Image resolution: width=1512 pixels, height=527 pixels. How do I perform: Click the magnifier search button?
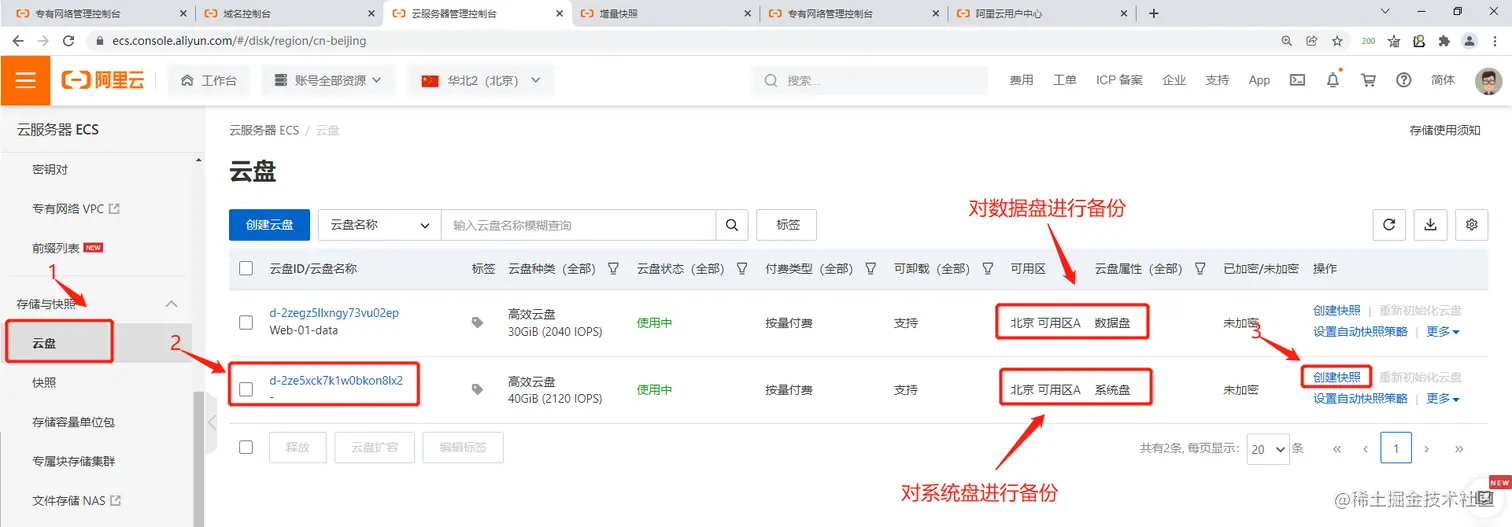[x=732, y=225]
